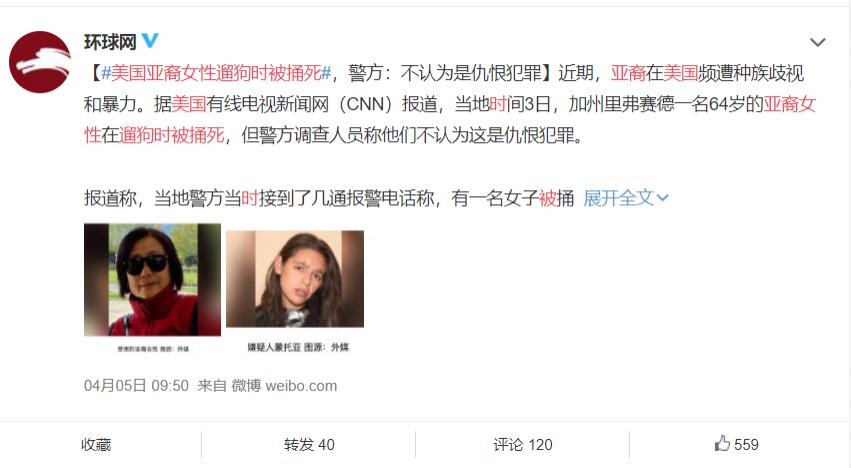Screen dimensions: 851x468
Task: Click highlighted keyword 亚裔 after 近期
Action: 628,73
